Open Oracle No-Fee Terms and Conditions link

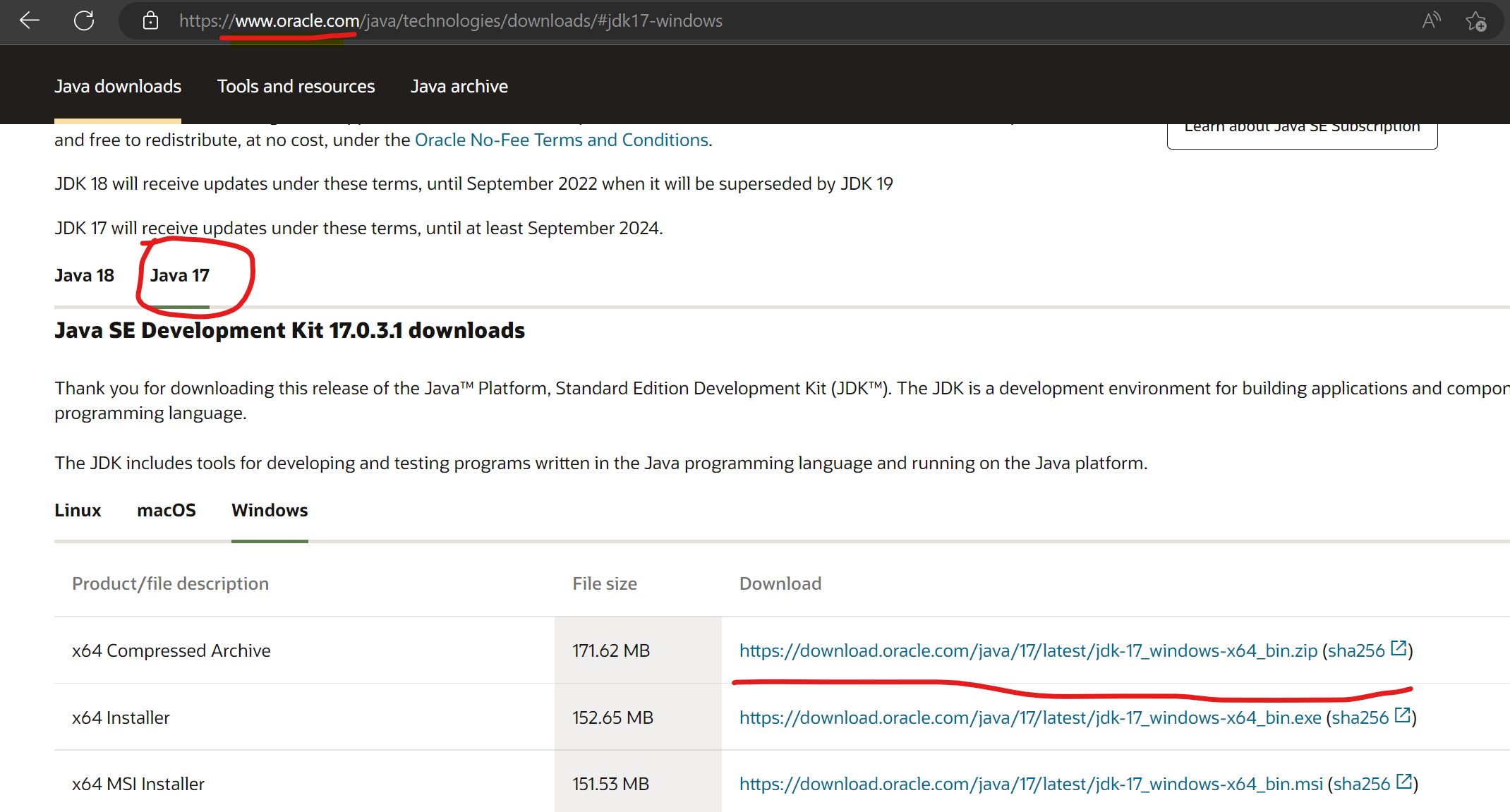[562, 140]
